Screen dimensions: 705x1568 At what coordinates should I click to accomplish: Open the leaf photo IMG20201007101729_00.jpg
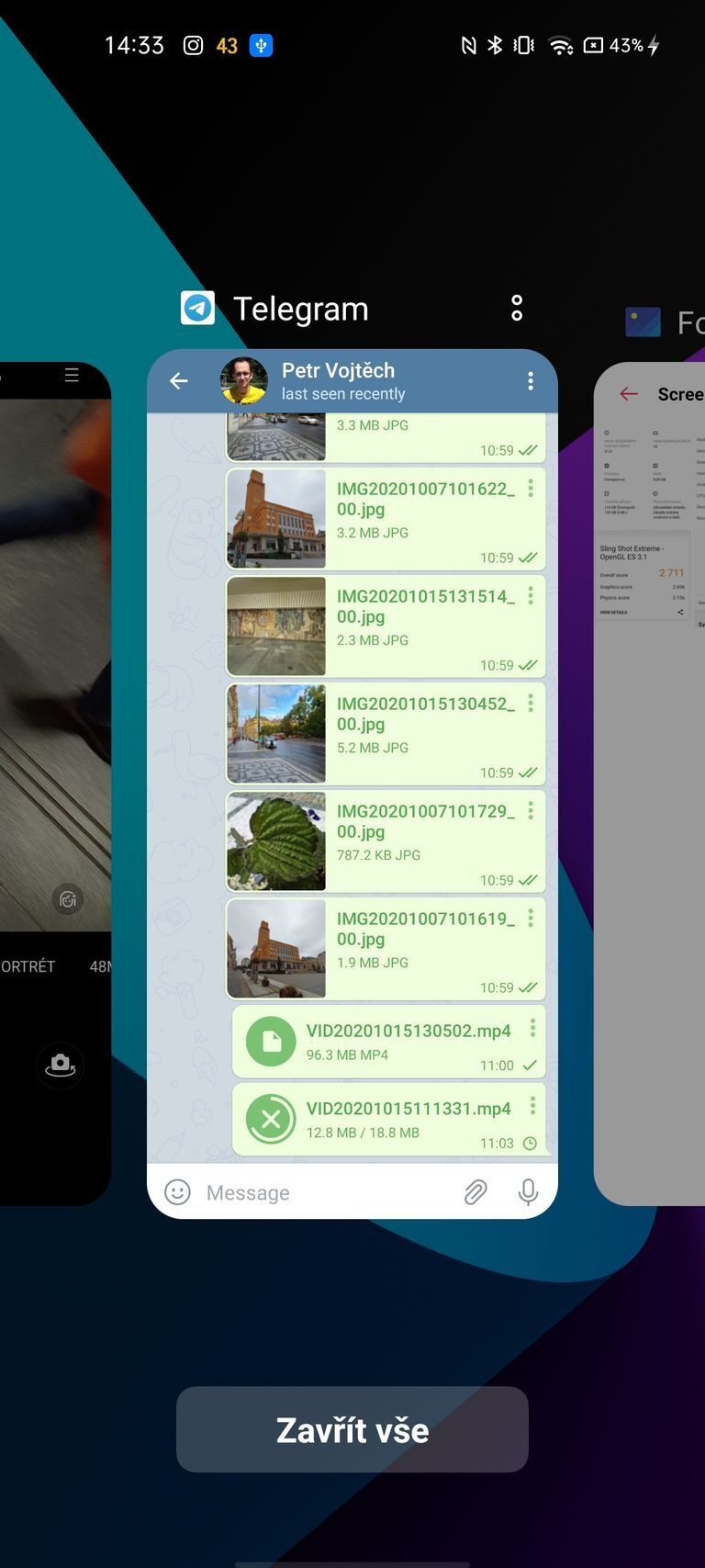pos(276,841)
